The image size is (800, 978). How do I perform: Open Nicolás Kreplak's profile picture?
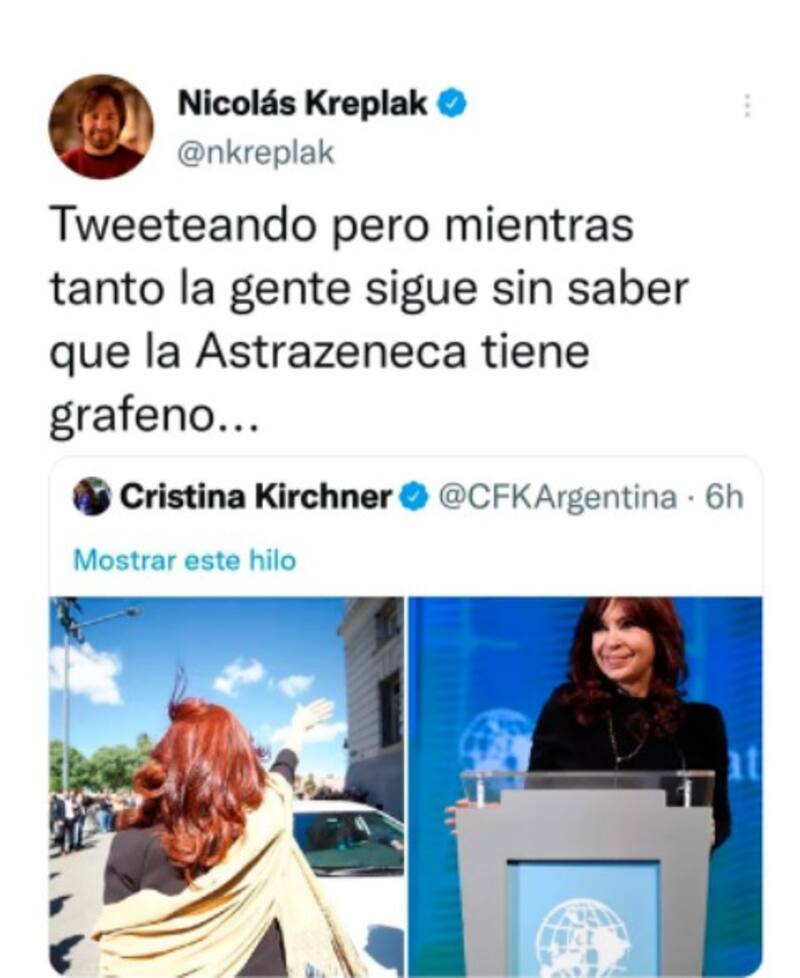101,127
